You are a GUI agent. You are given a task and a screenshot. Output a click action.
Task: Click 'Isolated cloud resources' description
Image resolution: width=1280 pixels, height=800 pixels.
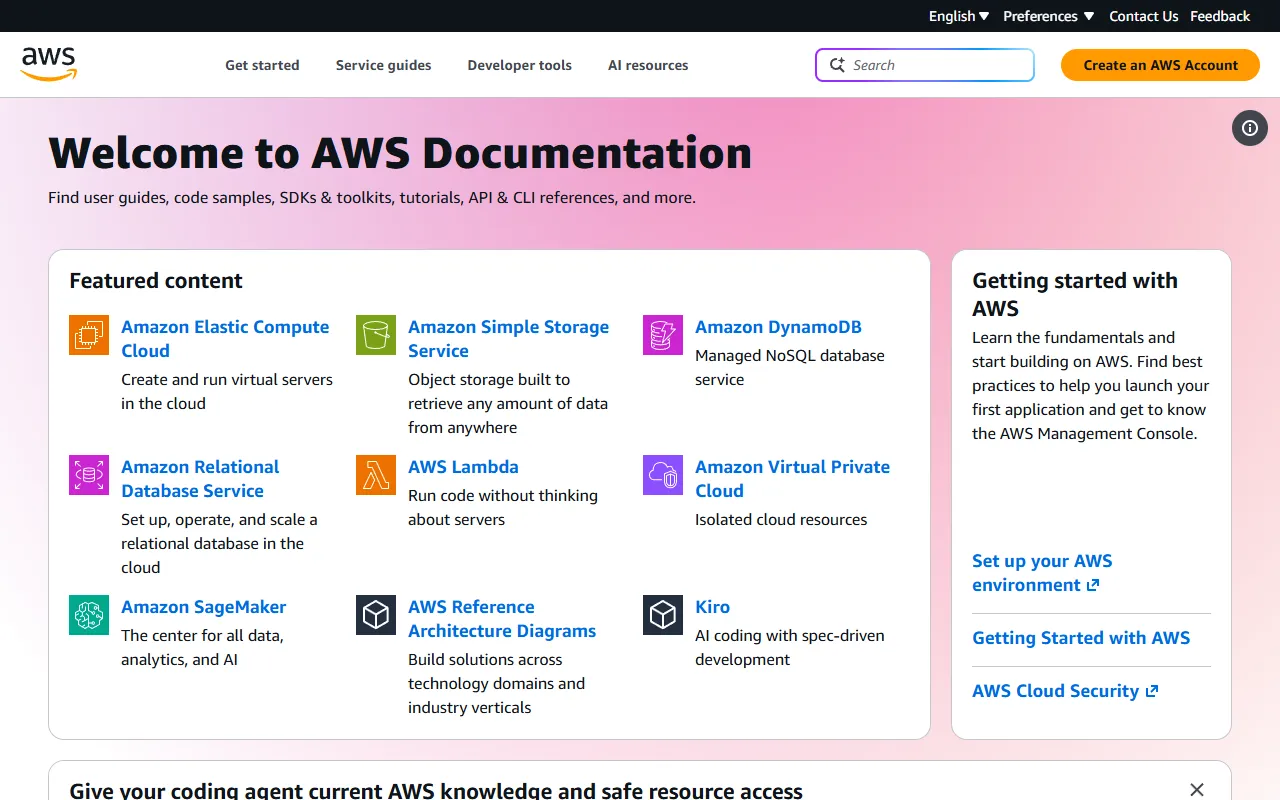781,519
